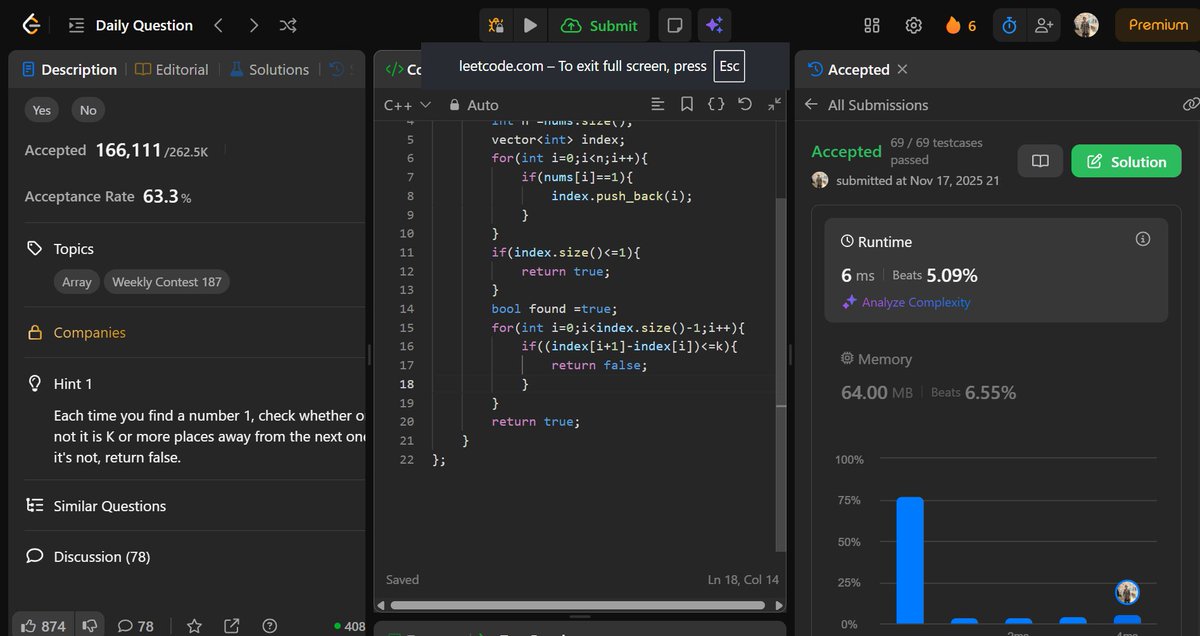This screenshot has height=636, width=1200.
Task: Select the Accepted submission tab
Action: [848, 69]
